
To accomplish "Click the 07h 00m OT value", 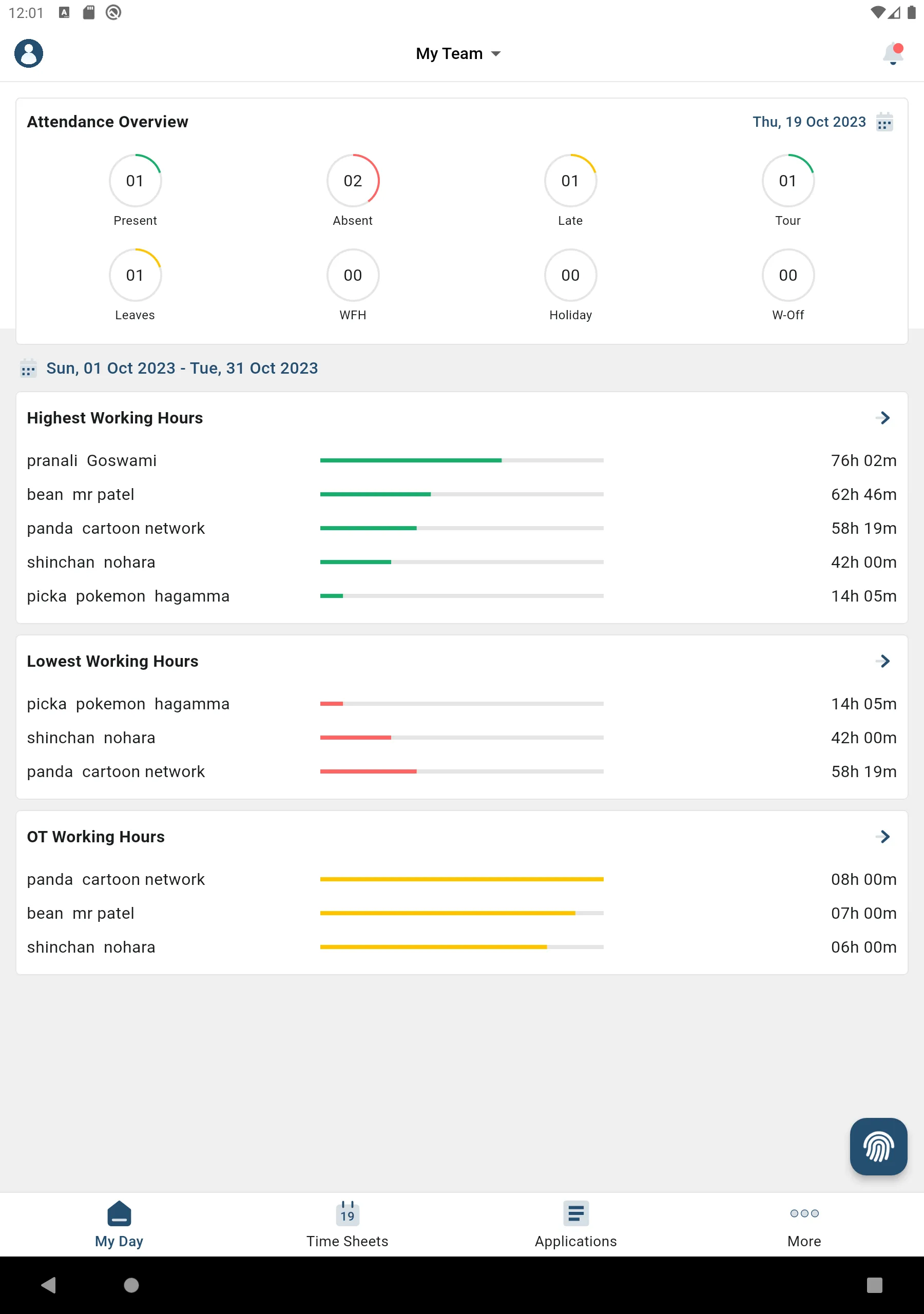I will coord(864,914).
